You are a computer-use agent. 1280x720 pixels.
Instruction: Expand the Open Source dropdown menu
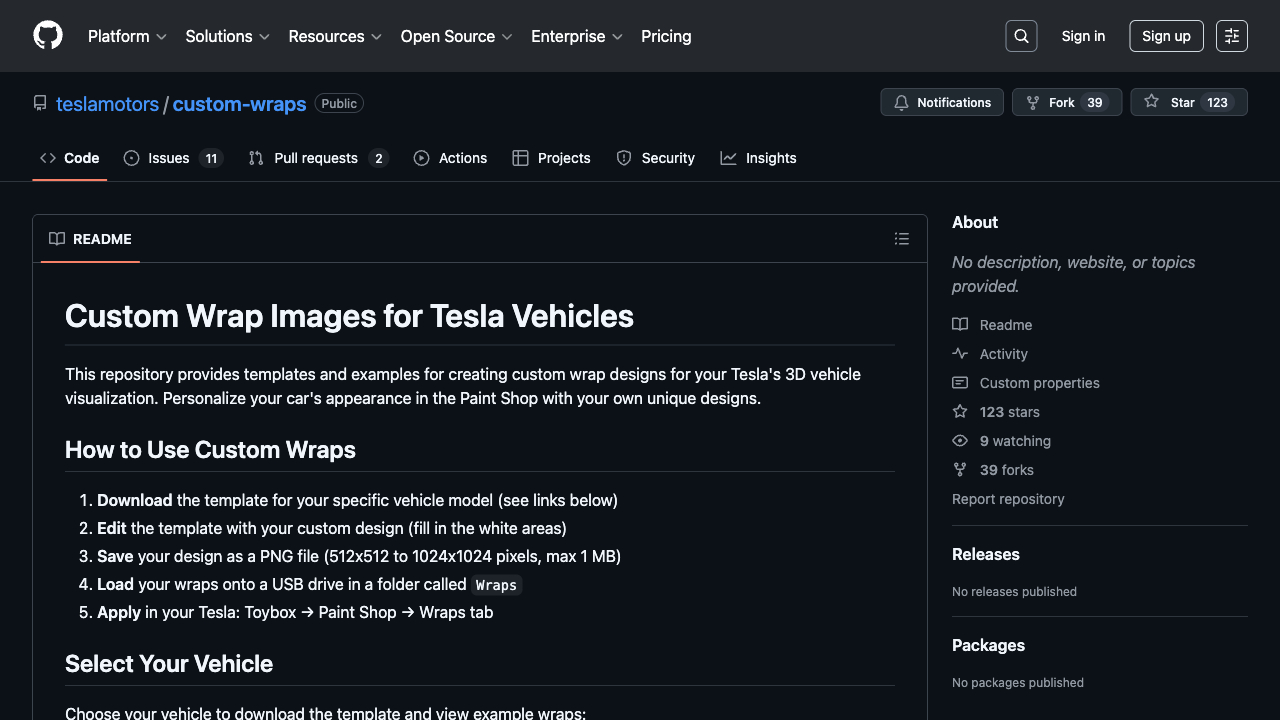click(x=456, y=36)
